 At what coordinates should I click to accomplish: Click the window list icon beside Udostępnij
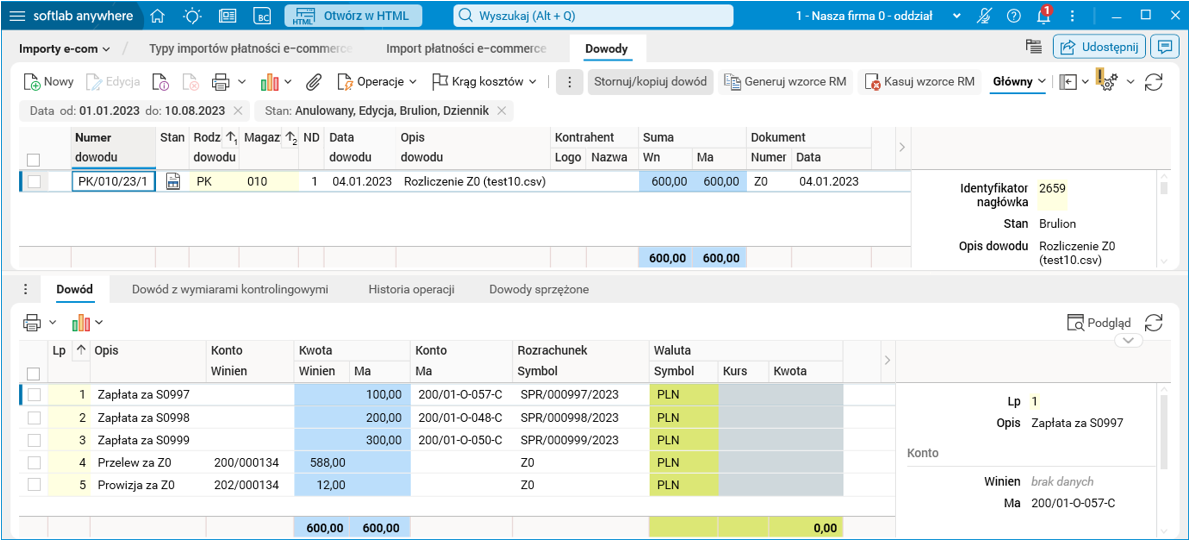click(x=1032, y=46)
